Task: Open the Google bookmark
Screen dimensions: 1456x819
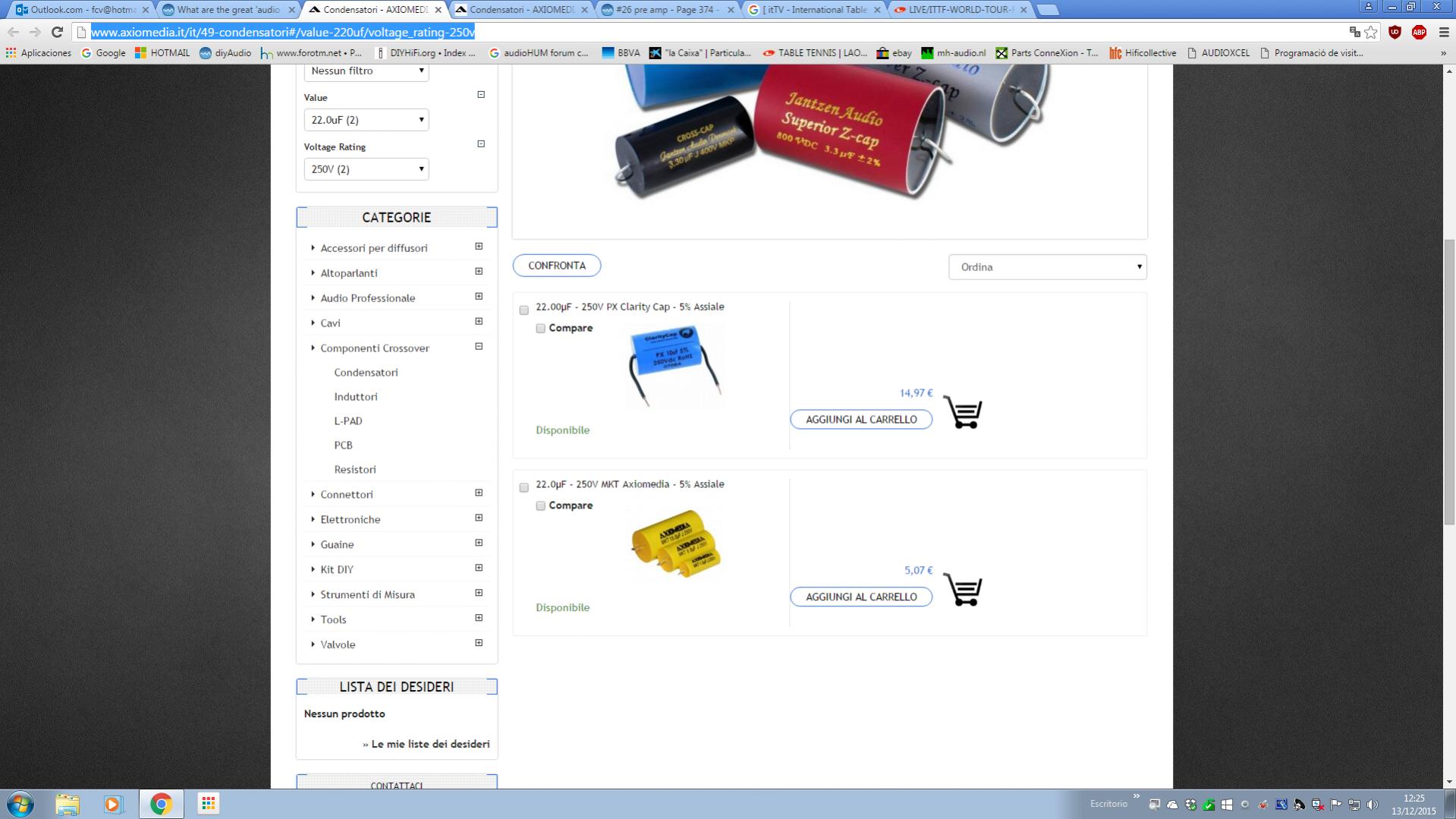Action: 103,53
